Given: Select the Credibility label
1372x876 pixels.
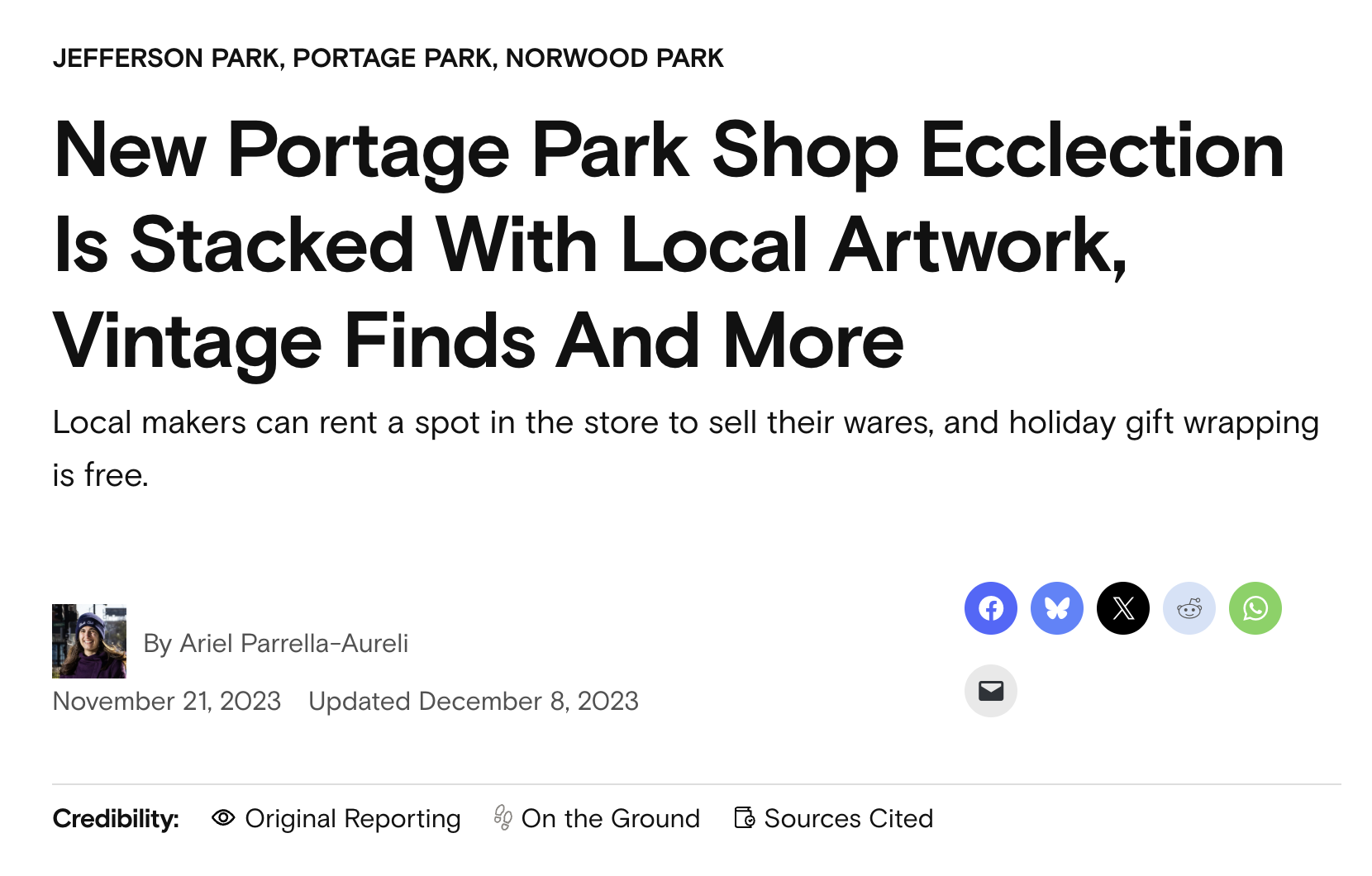Looking at the screenshot, I should point(116,818).
